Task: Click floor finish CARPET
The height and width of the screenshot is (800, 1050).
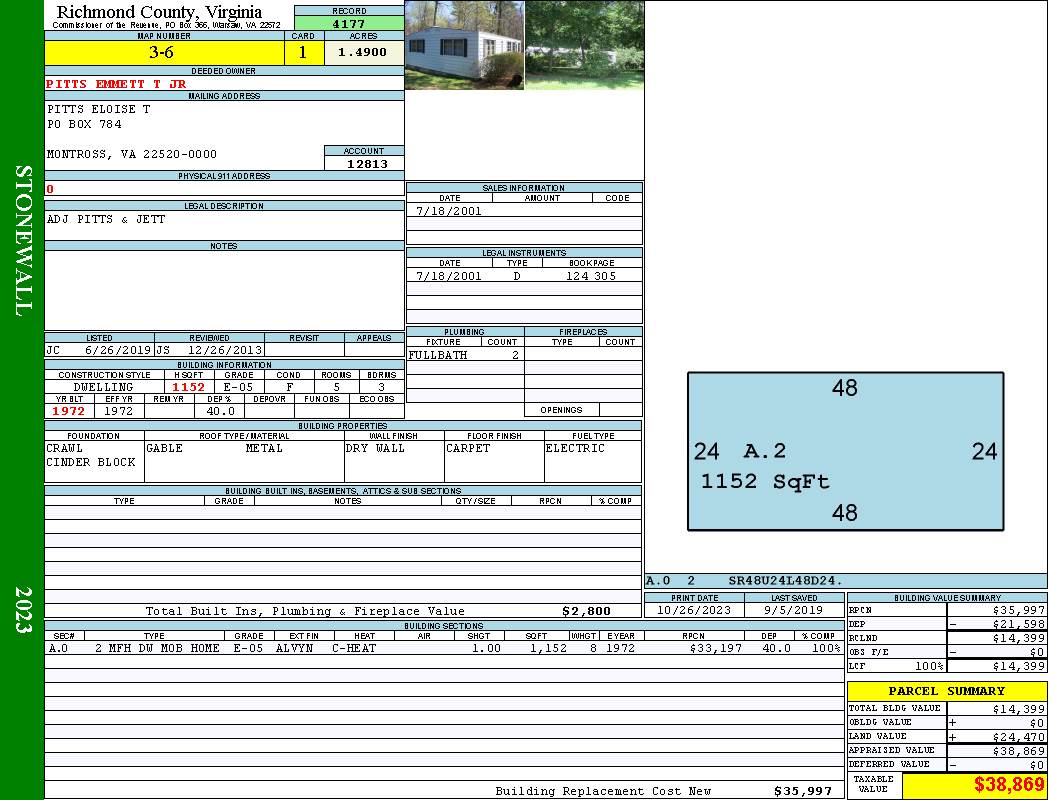Action: 468,448
